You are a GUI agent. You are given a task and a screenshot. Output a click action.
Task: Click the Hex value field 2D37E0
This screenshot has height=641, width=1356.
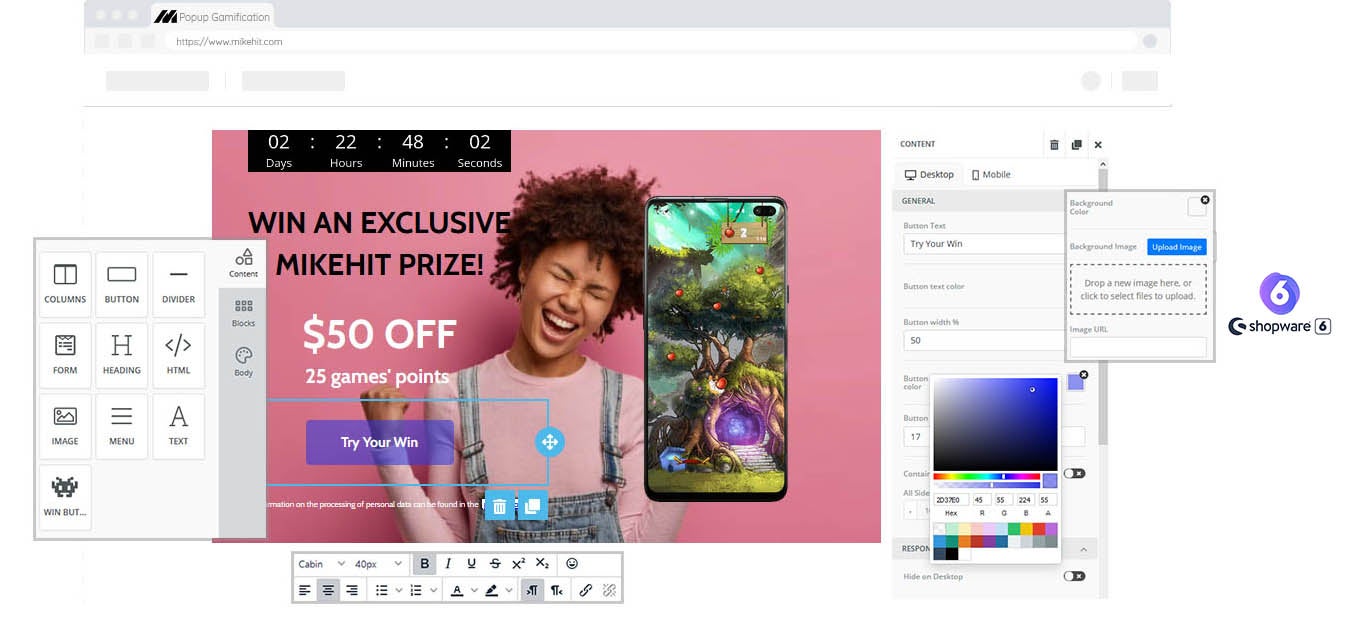951,500
